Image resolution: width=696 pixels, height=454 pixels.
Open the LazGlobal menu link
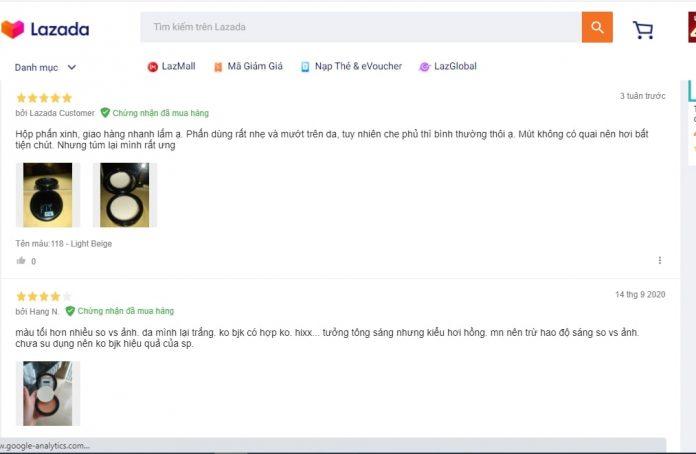tap(455, 67)
